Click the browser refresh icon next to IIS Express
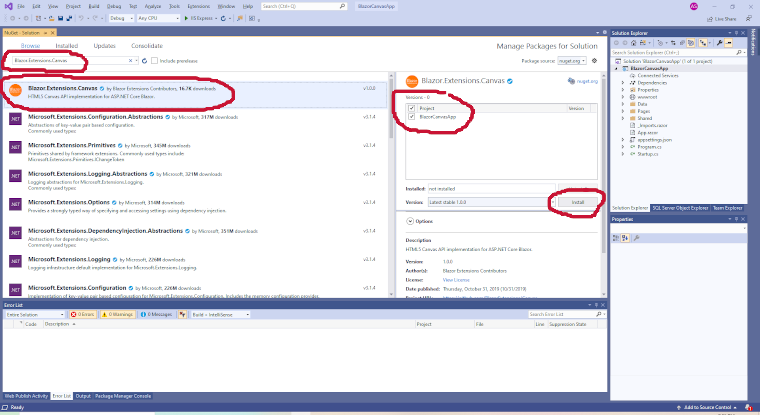 [223, 18]
